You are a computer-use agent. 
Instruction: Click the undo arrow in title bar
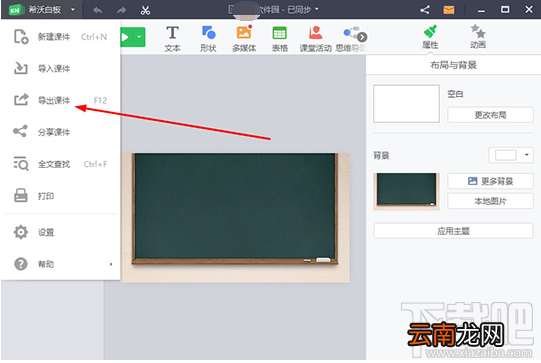[98, 10]
